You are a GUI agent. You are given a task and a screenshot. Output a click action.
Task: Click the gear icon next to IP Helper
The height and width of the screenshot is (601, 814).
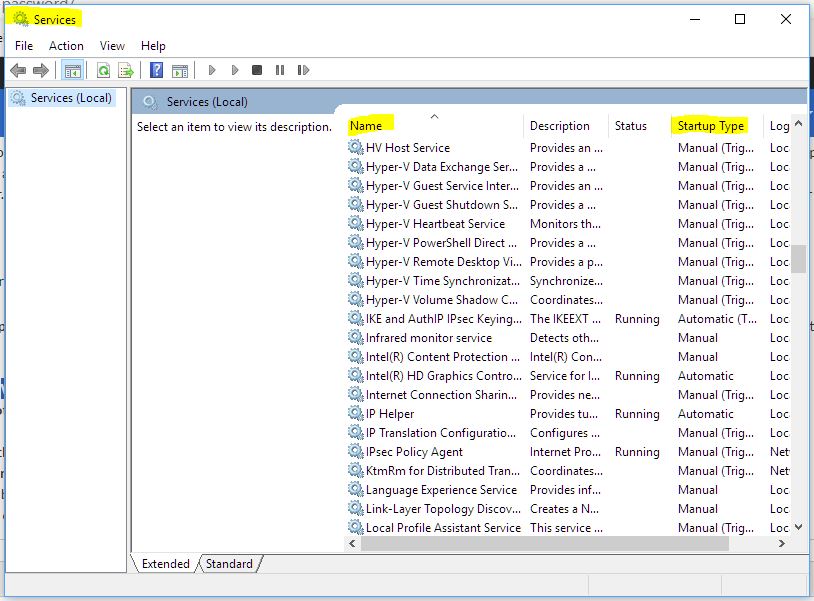tap(355, 414)
